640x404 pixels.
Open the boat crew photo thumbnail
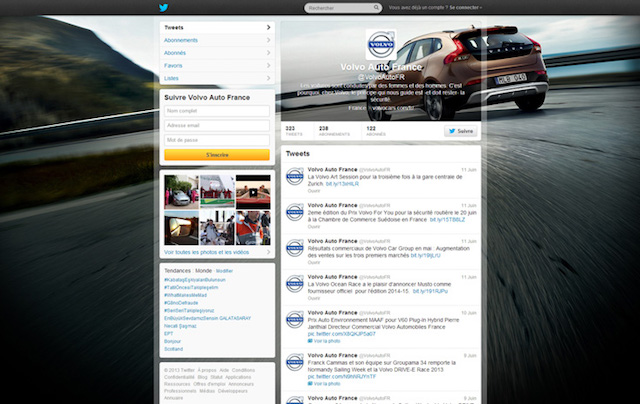217,228
